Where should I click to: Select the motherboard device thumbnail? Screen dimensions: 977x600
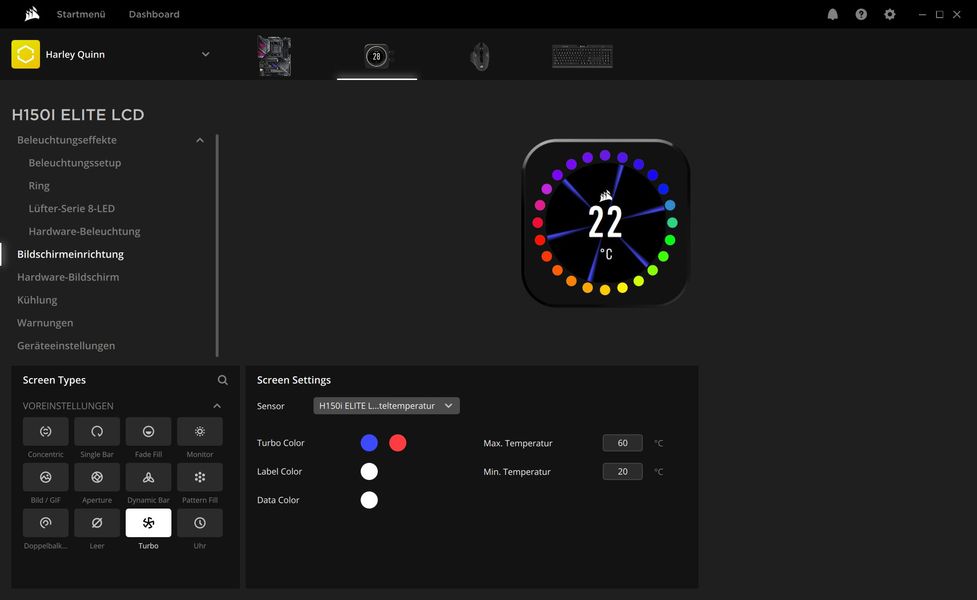274,56
